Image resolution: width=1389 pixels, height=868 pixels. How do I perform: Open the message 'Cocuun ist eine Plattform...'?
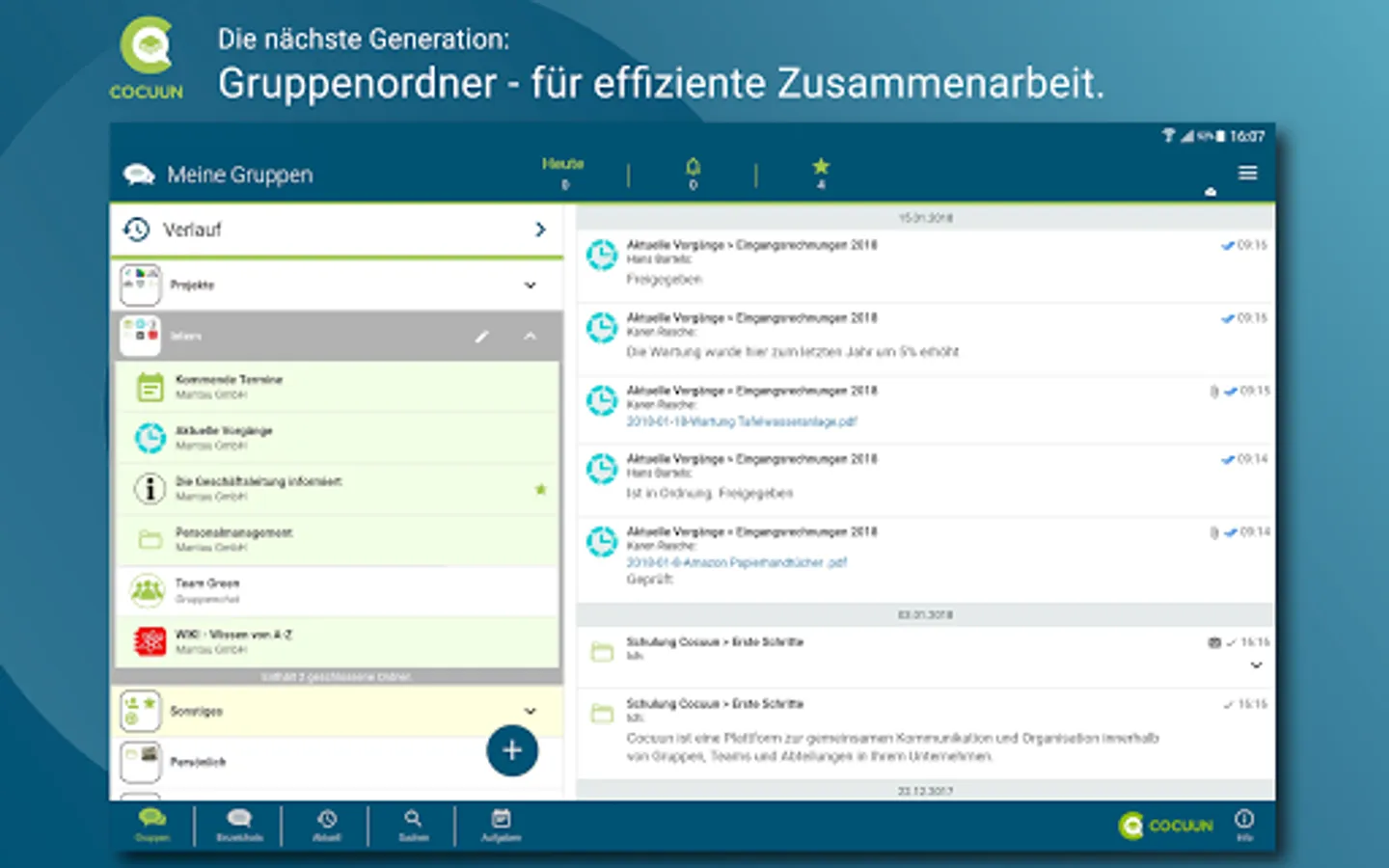pos(926,735)
